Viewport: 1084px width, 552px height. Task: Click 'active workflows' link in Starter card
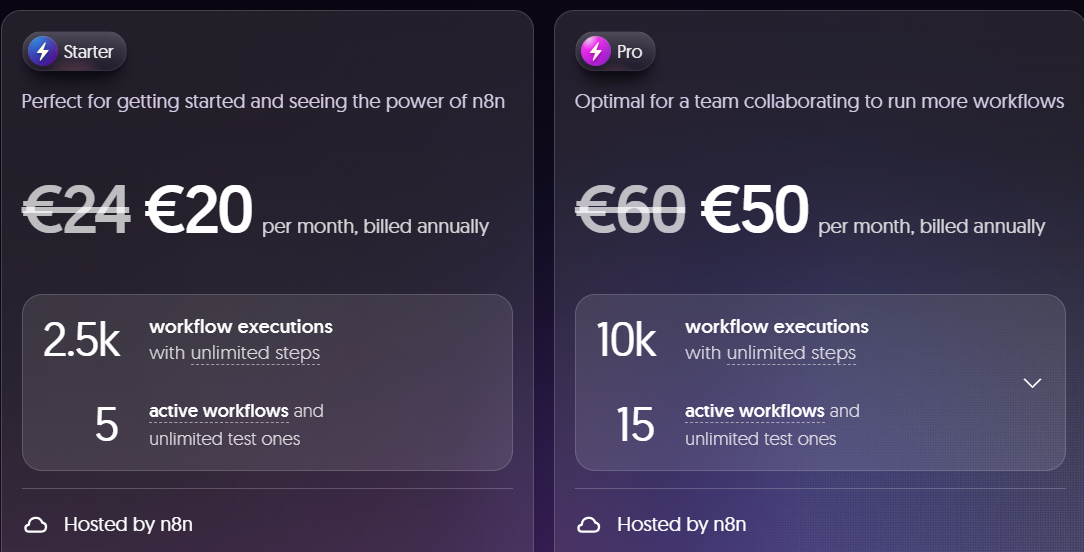click(x=218, y=411)
